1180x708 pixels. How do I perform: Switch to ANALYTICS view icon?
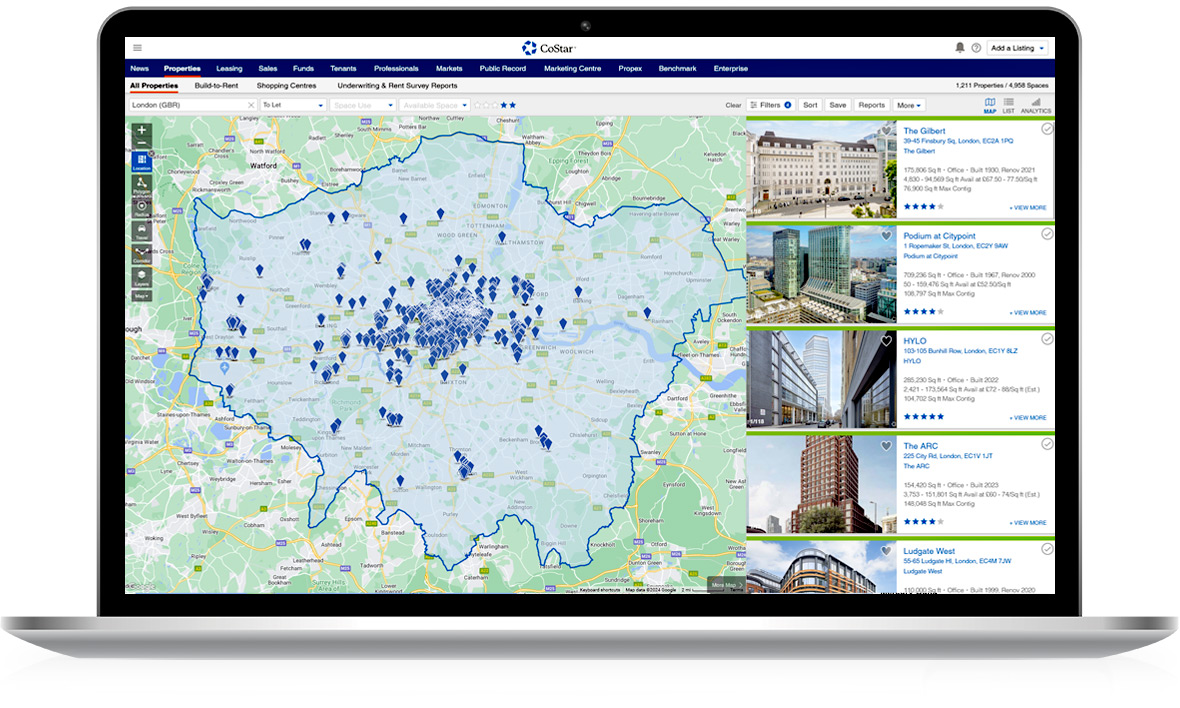click(x=1036, y=105)
